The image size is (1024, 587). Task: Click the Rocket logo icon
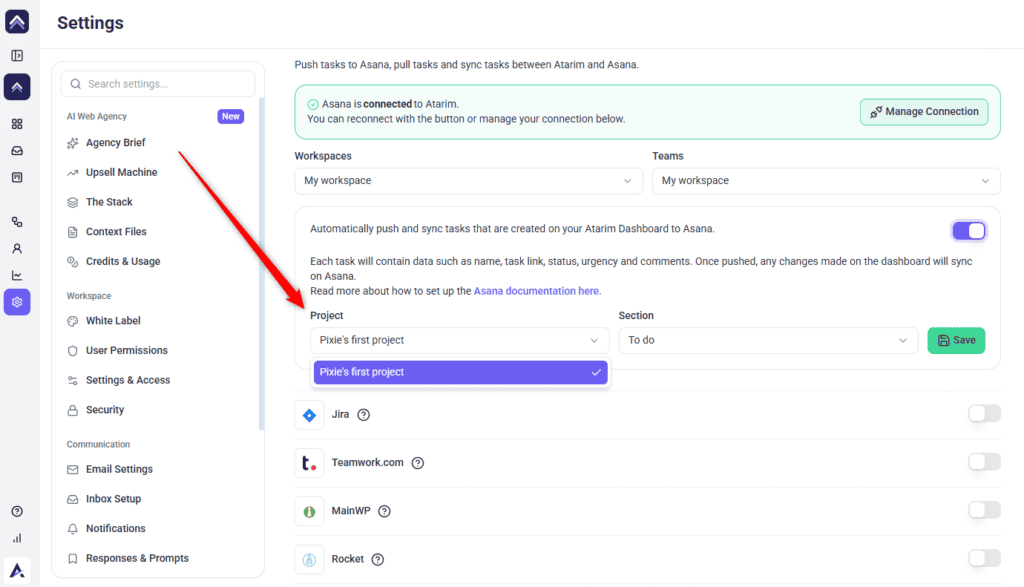310,560
